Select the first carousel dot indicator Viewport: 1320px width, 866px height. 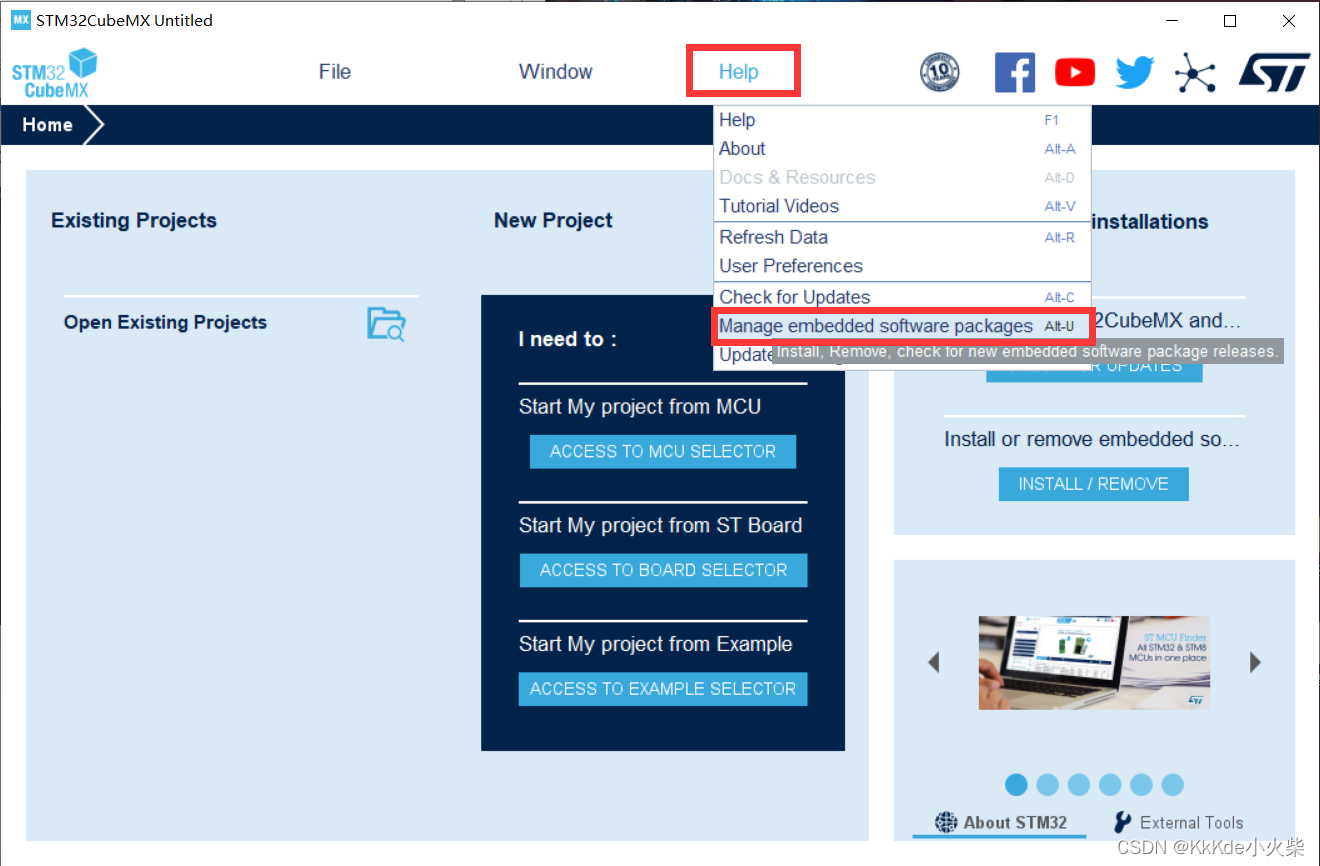(x=1016, y=785)
